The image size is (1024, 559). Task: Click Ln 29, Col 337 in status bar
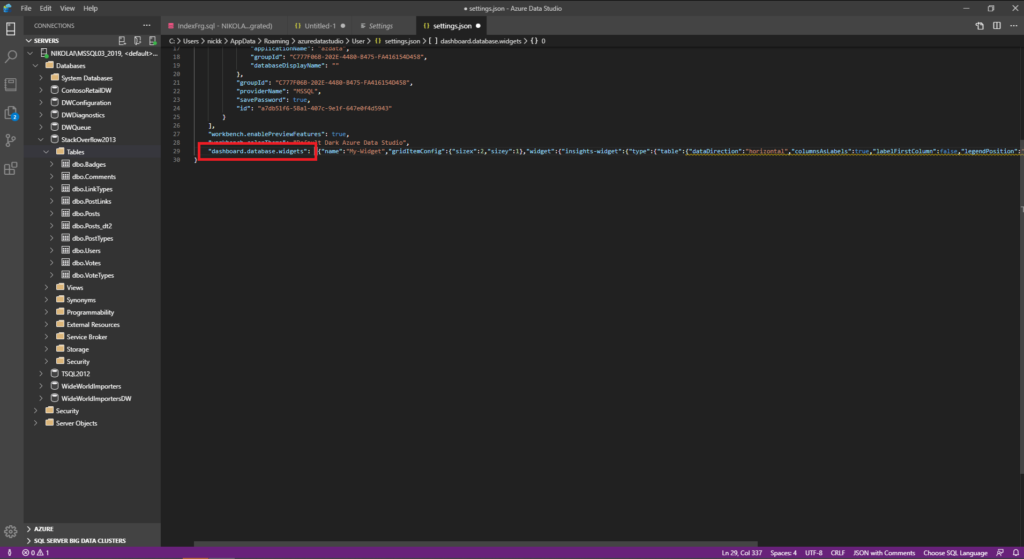[x=741, y=553]
